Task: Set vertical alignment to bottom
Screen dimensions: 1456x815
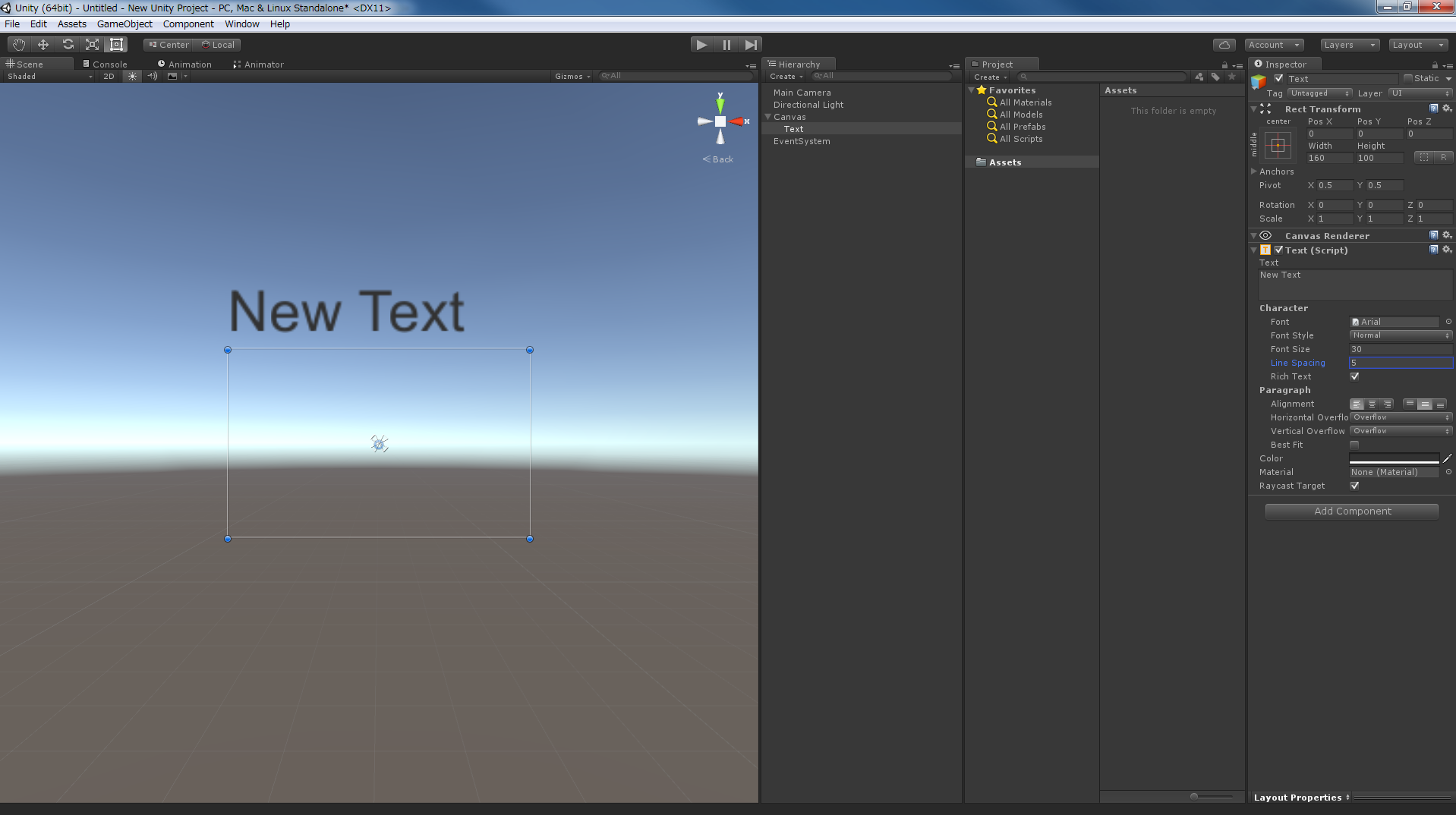Action: (x=1440, y=404)
